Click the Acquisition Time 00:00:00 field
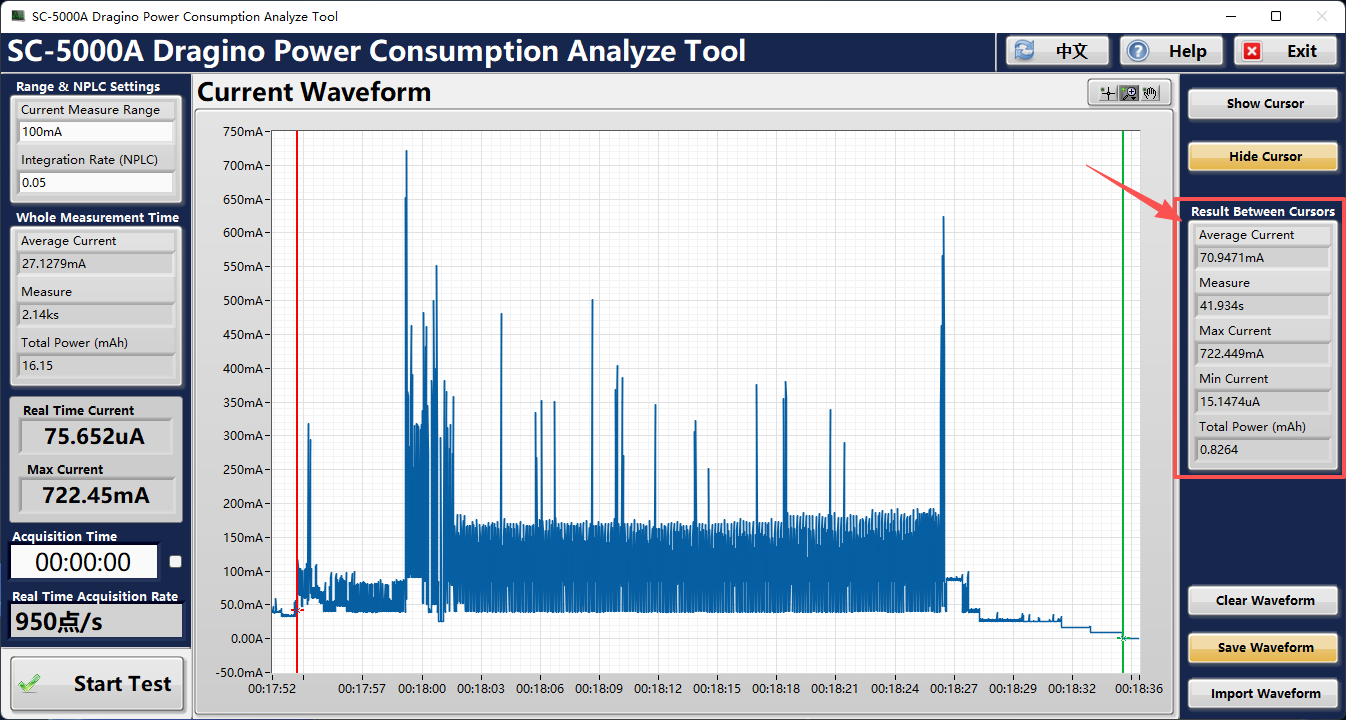 coord(84,561)
